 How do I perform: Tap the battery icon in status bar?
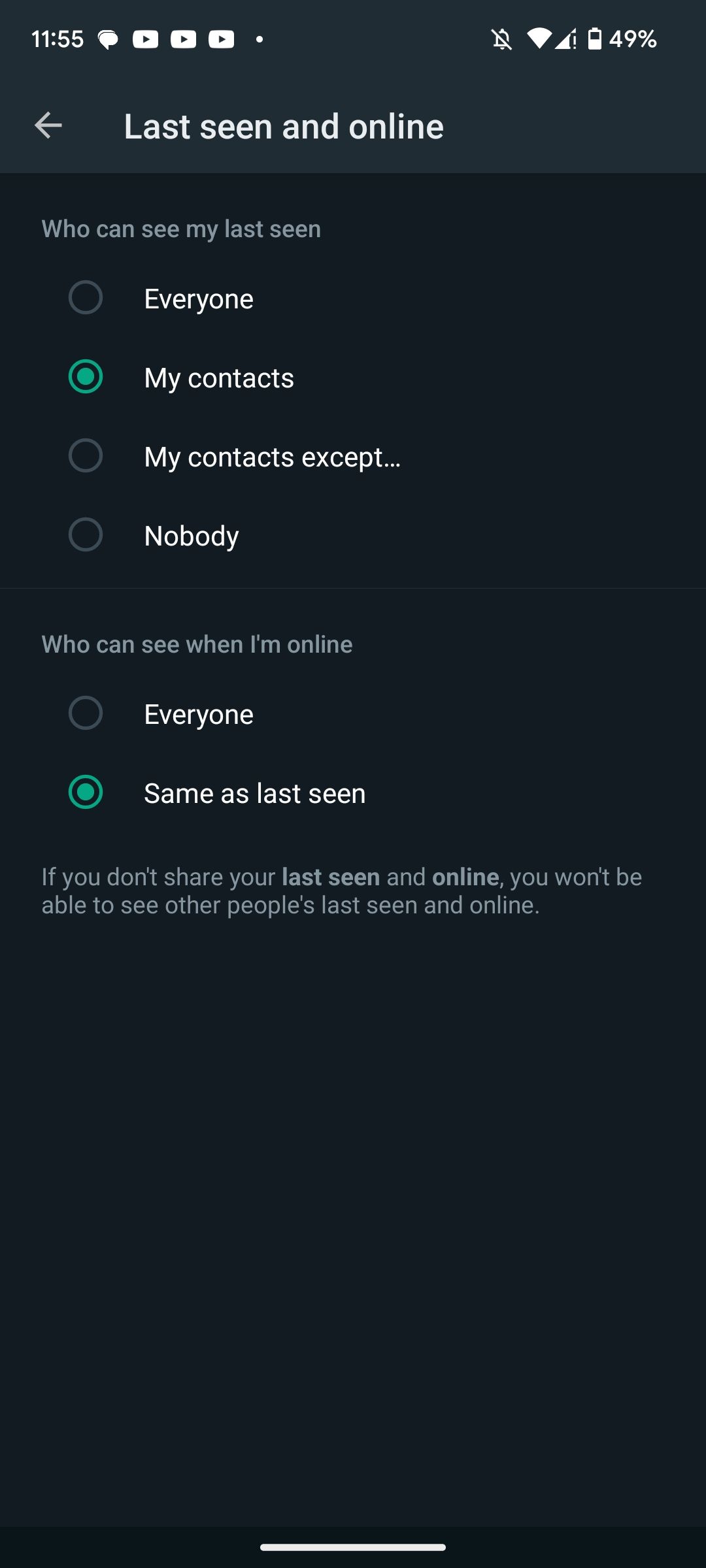point(594,39)
